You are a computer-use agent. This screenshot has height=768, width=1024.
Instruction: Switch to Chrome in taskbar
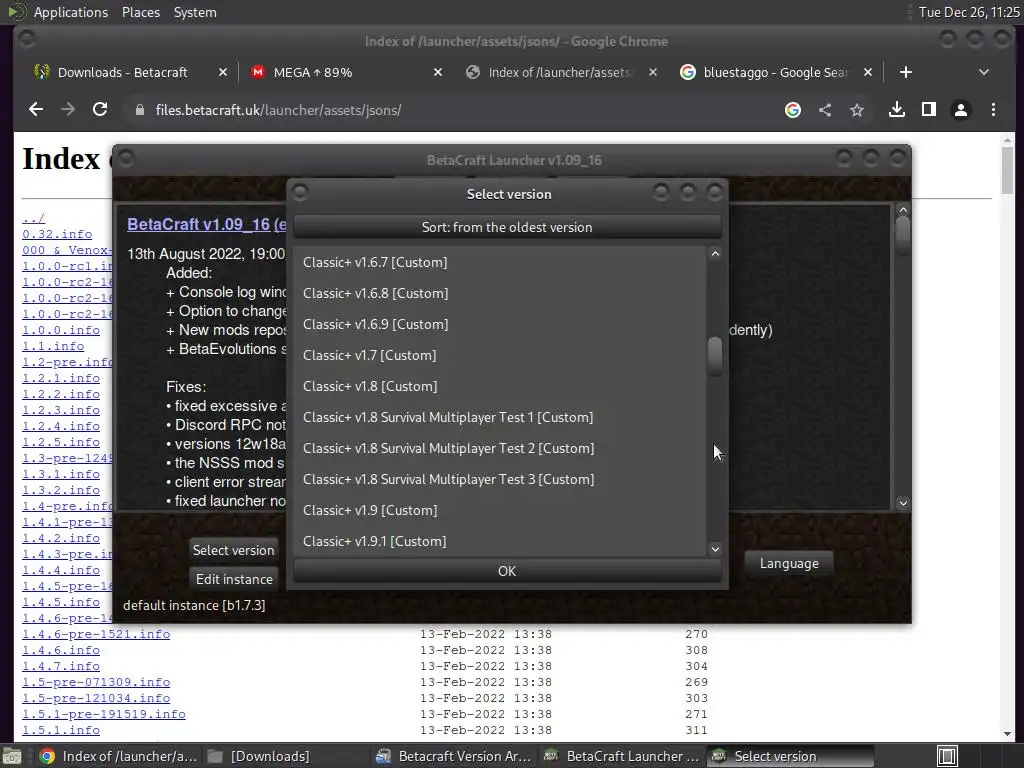(x=118, y=756)
